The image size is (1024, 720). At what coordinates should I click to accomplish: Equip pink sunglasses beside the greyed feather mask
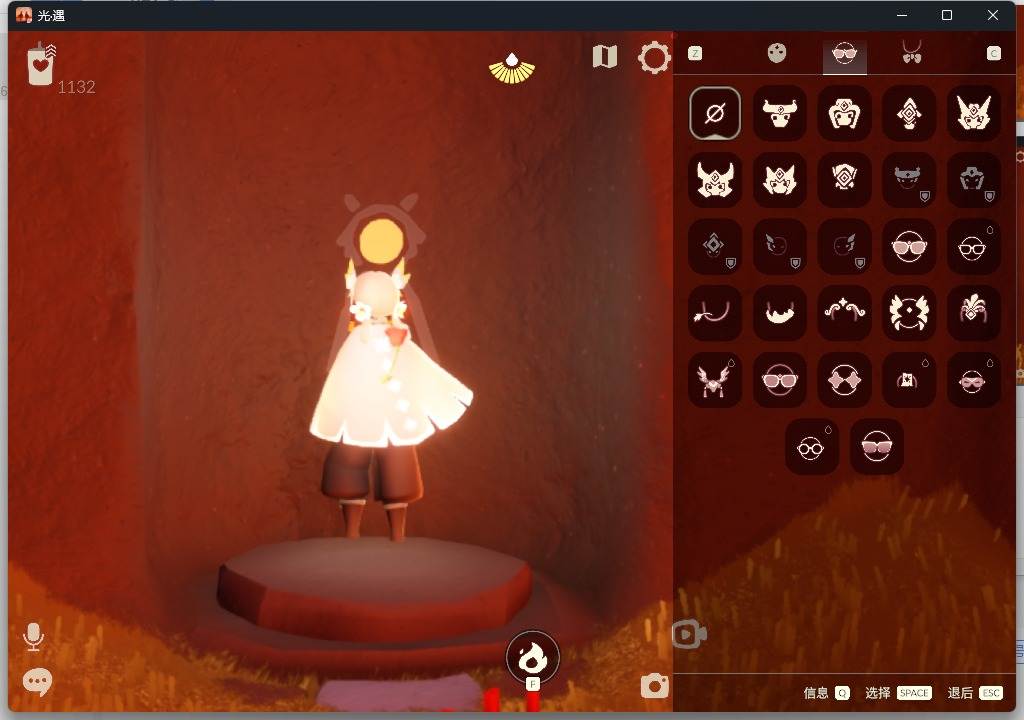[x=908, y=246]
